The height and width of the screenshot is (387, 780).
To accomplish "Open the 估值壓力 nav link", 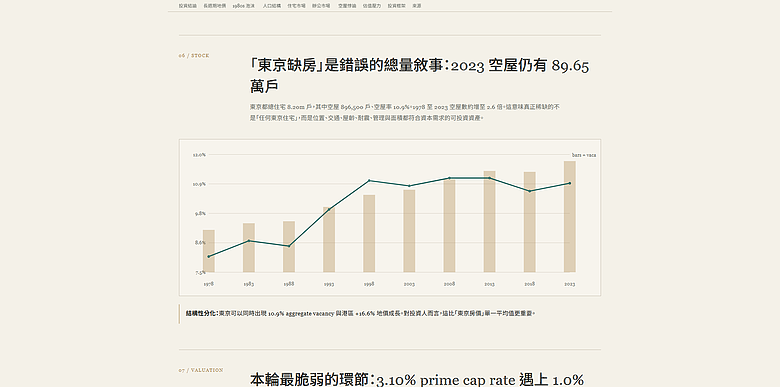I will pyautogui.click(x=372, y=6).
